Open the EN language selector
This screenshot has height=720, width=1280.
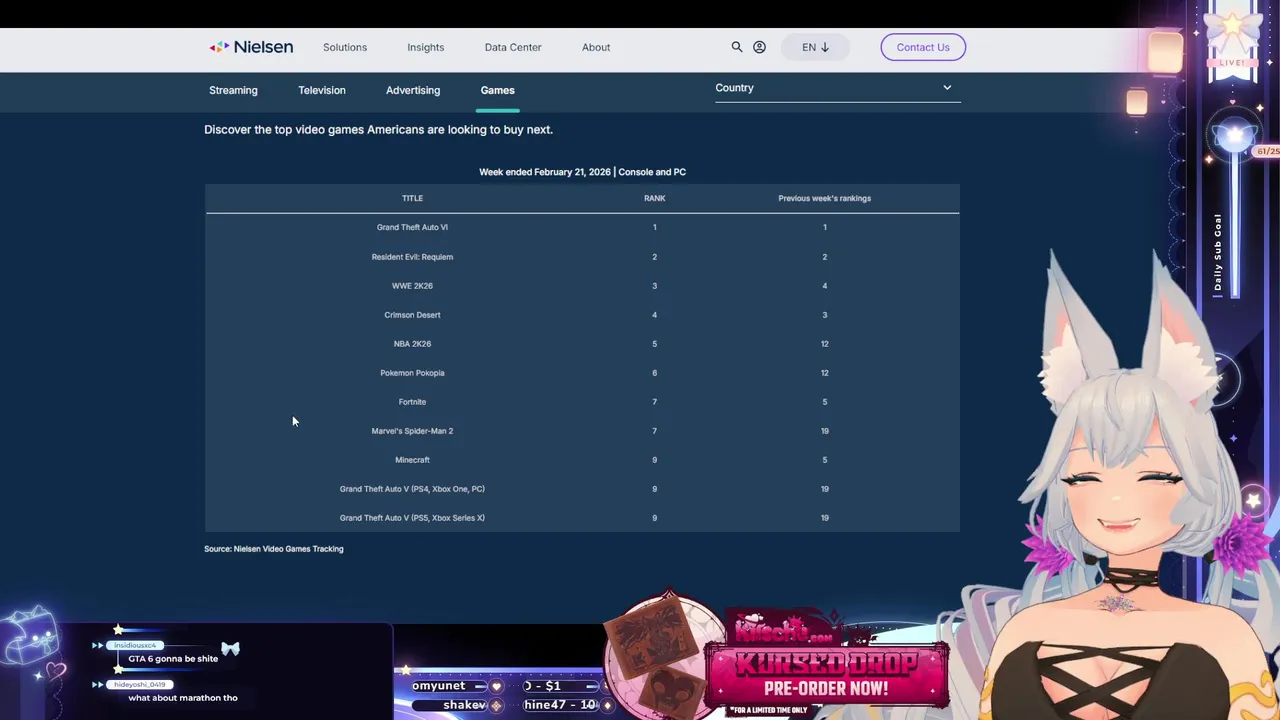(x=815, y=47)
